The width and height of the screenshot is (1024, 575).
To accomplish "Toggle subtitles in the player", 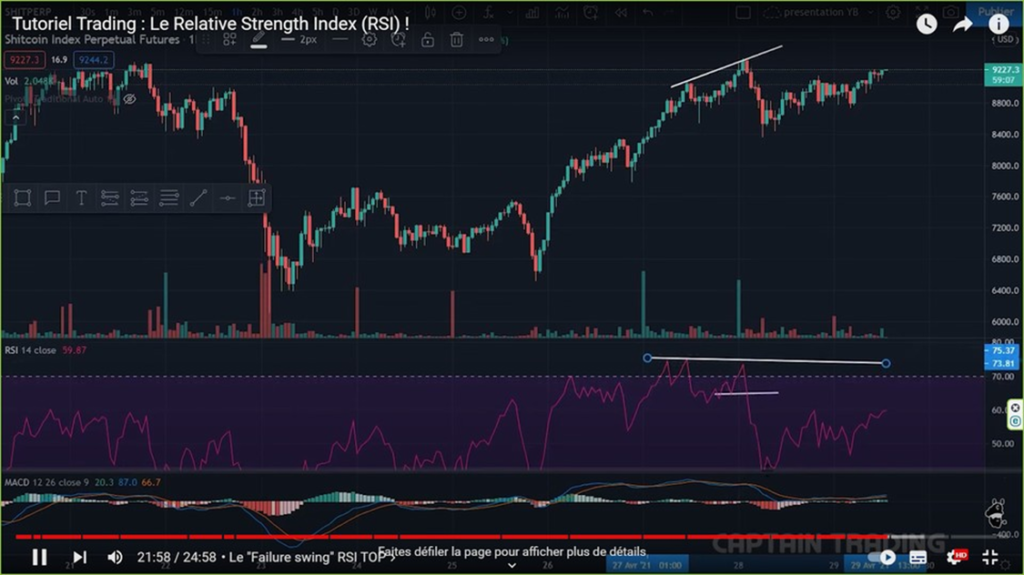I will (918, 557).
